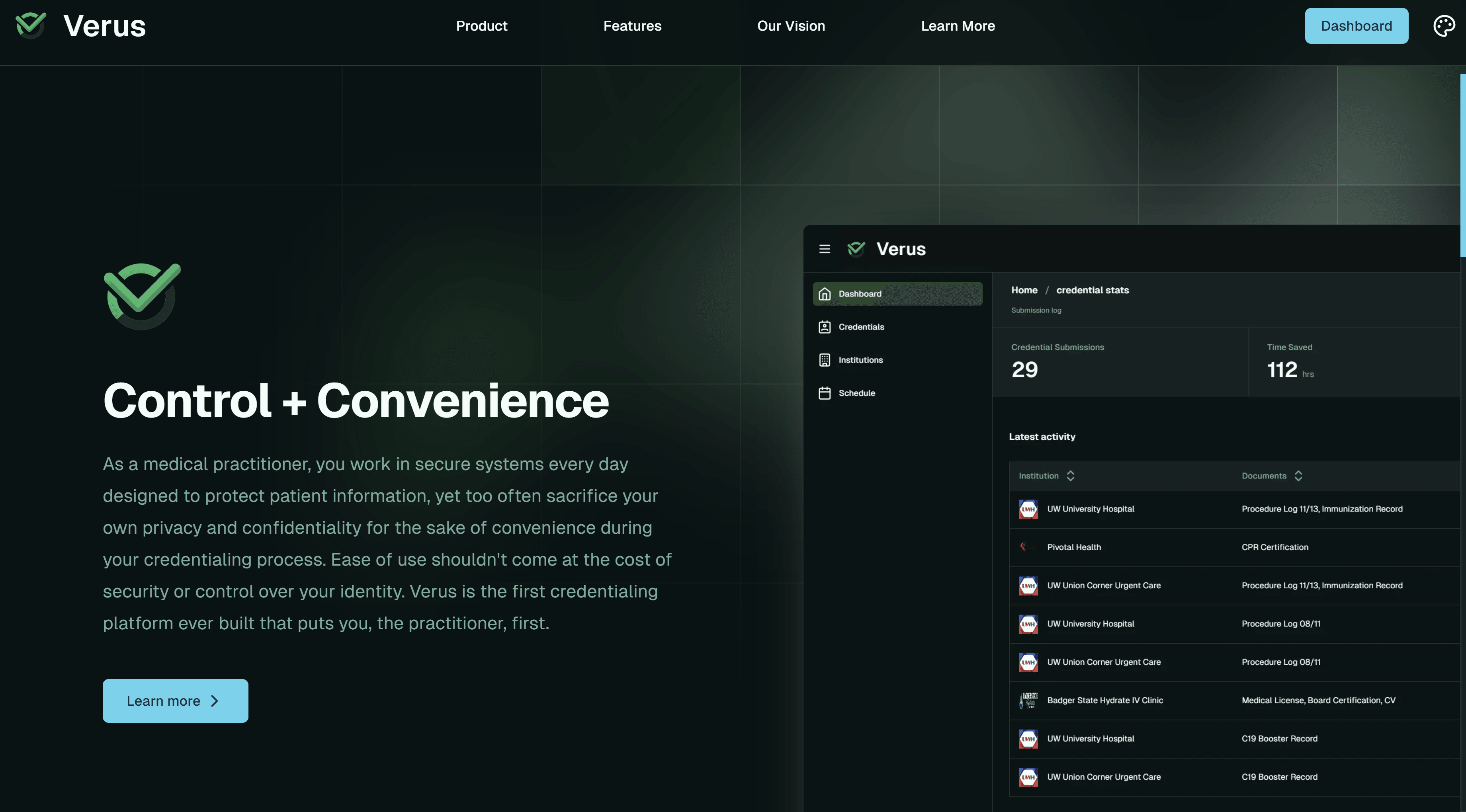Select the Badger State Hydrate IV Clinic row

point(1104,701)
